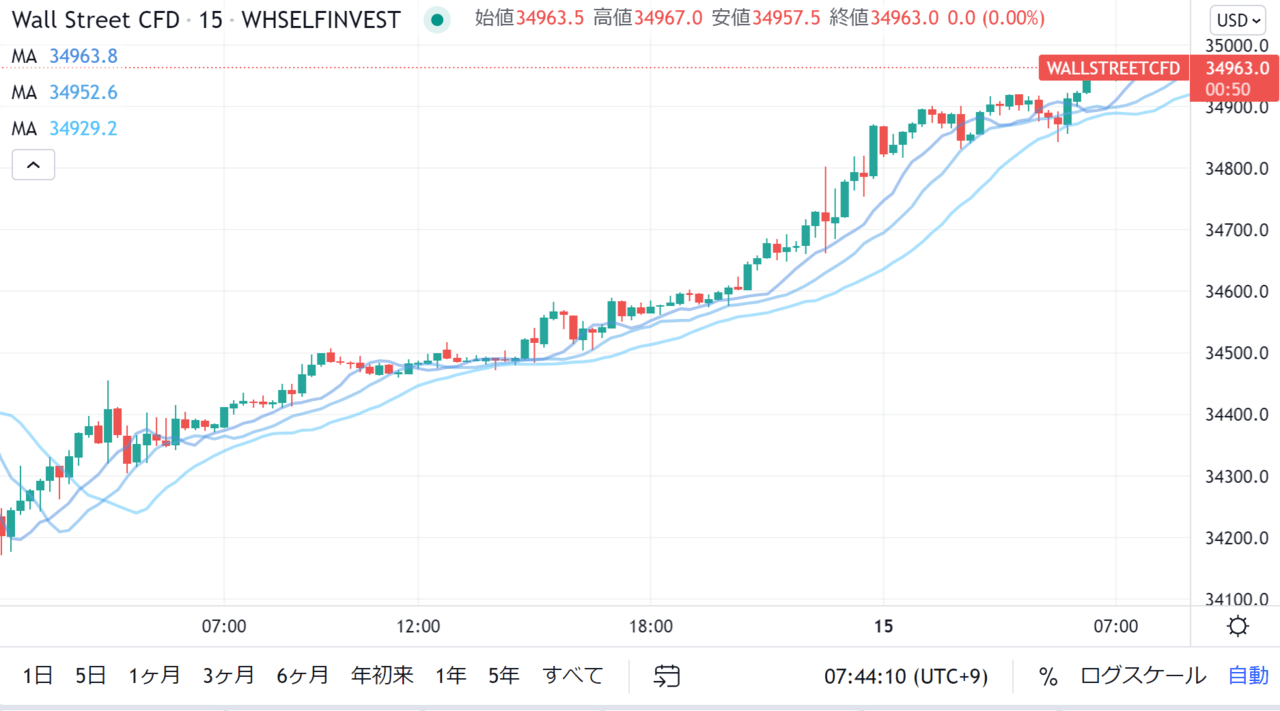The width and height of the screenshot is (1280, 711).
Task: Click the 高値 34967.0 high value
Action: point(649,19)
